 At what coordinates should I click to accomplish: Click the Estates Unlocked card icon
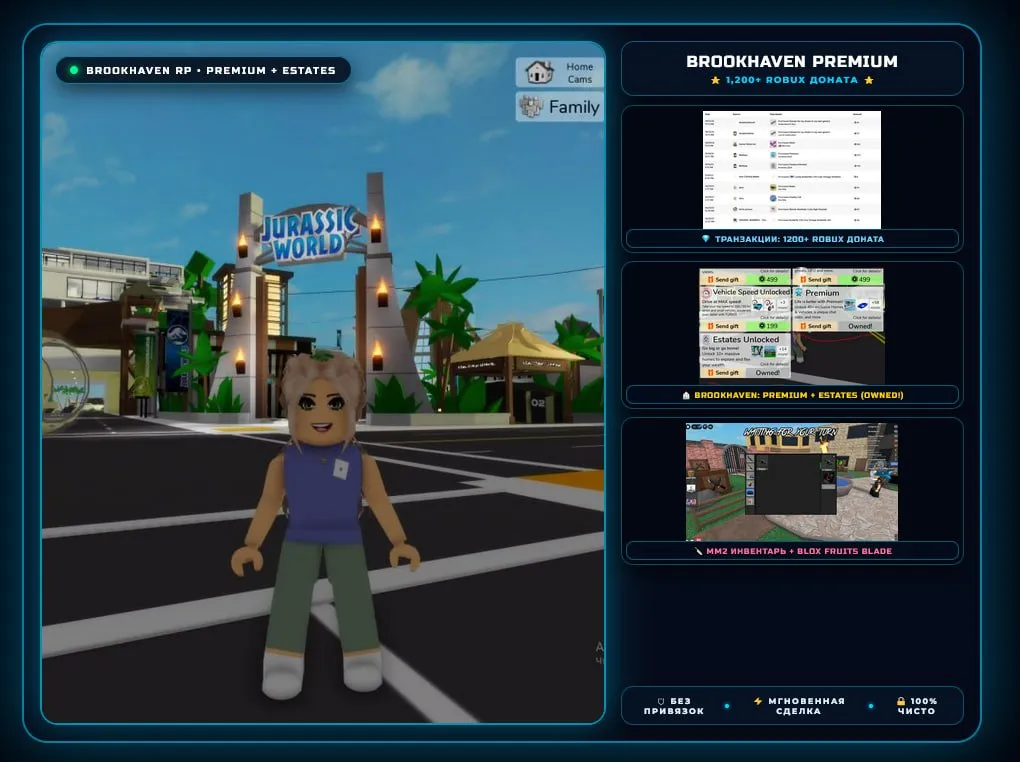(706, 339)
